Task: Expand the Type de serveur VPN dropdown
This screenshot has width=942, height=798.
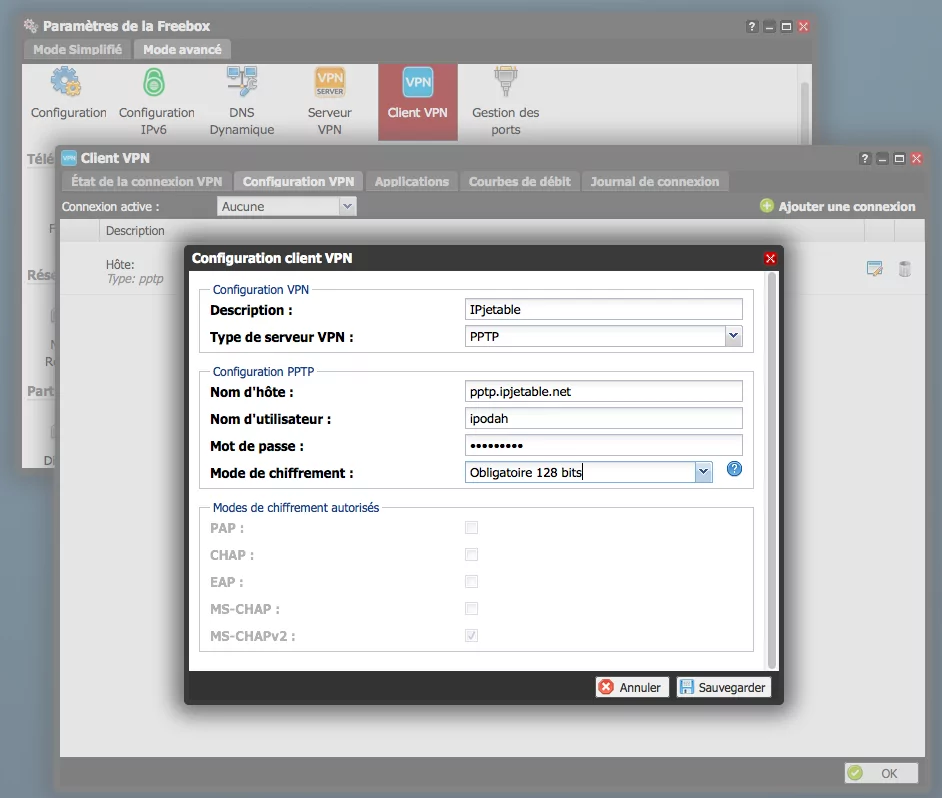Action: pyautogui.click(x=733, y=337)
